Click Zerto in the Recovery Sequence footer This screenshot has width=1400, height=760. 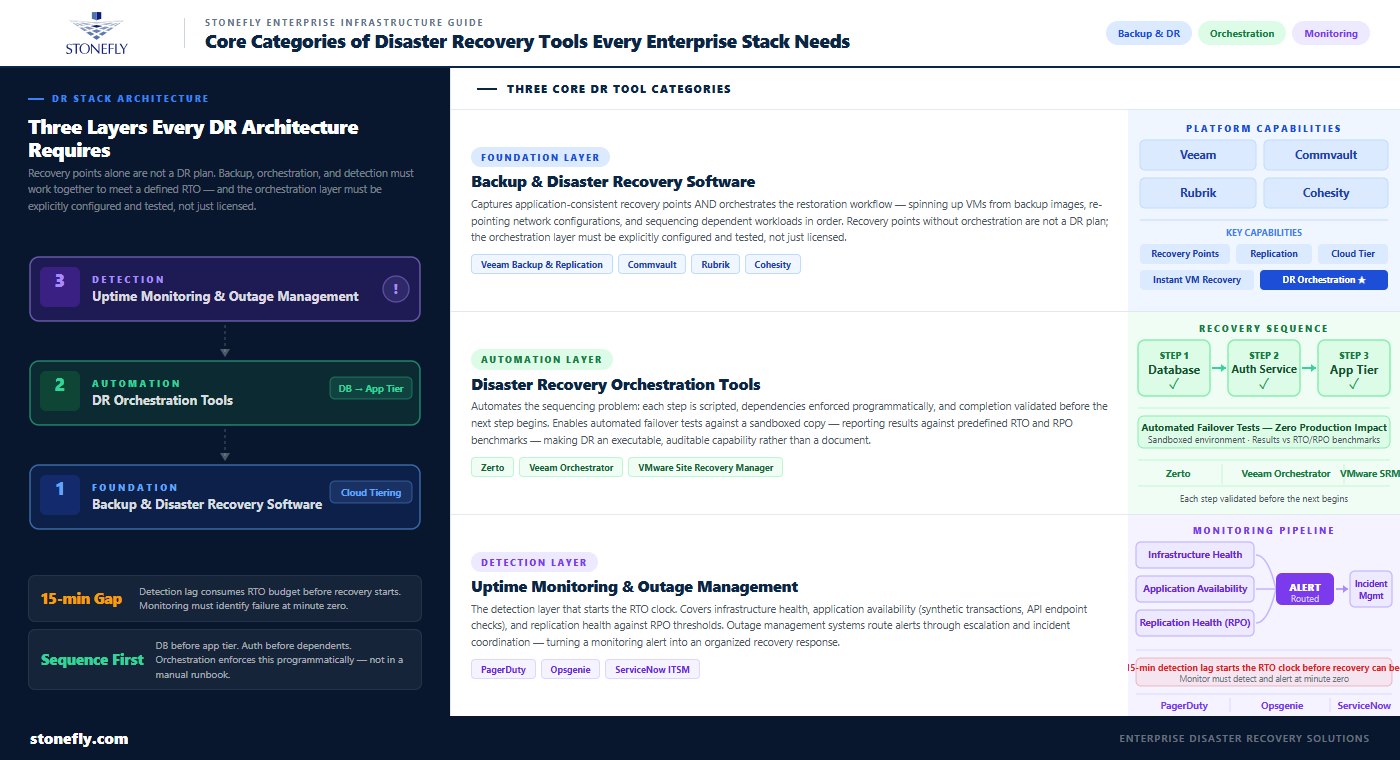(x=1178, y=474)
